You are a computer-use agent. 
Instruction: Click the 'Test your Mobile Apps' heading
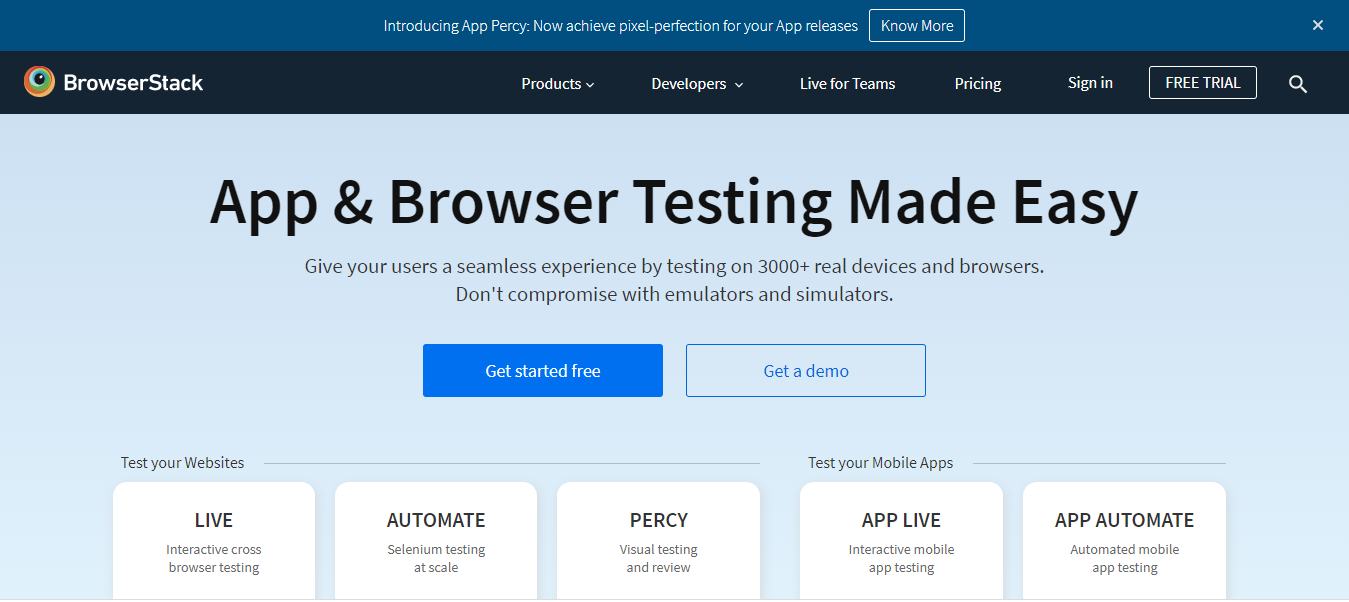tap(881, 463)
